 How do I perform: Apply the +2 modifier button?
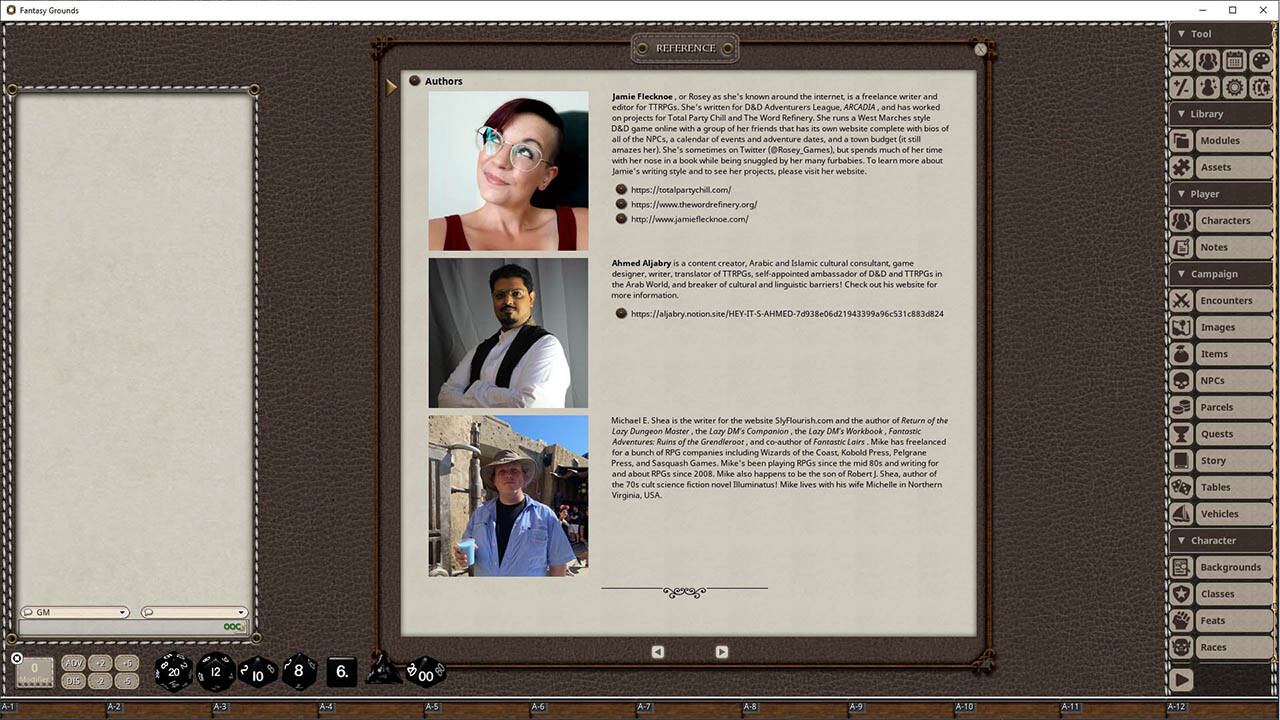(x=100, y=662)
